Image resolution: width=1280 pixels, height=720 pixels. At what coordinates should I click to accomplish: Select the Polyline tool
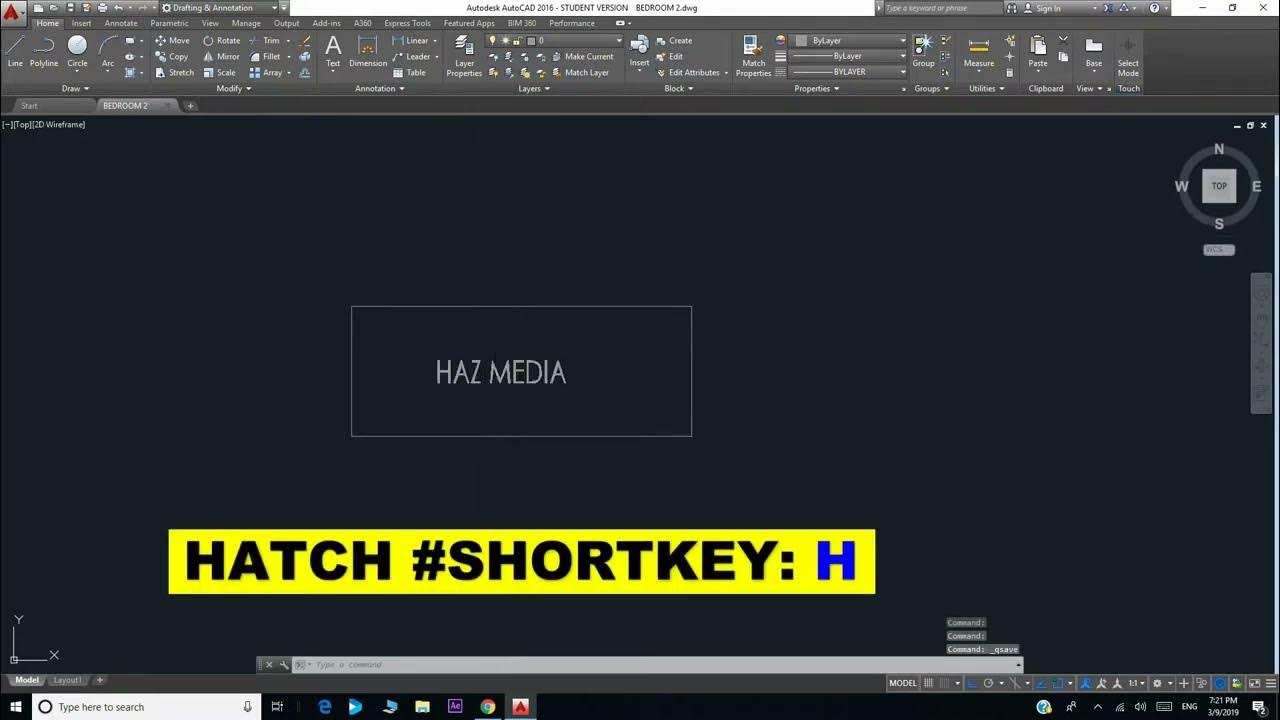(x=44, y=50)
